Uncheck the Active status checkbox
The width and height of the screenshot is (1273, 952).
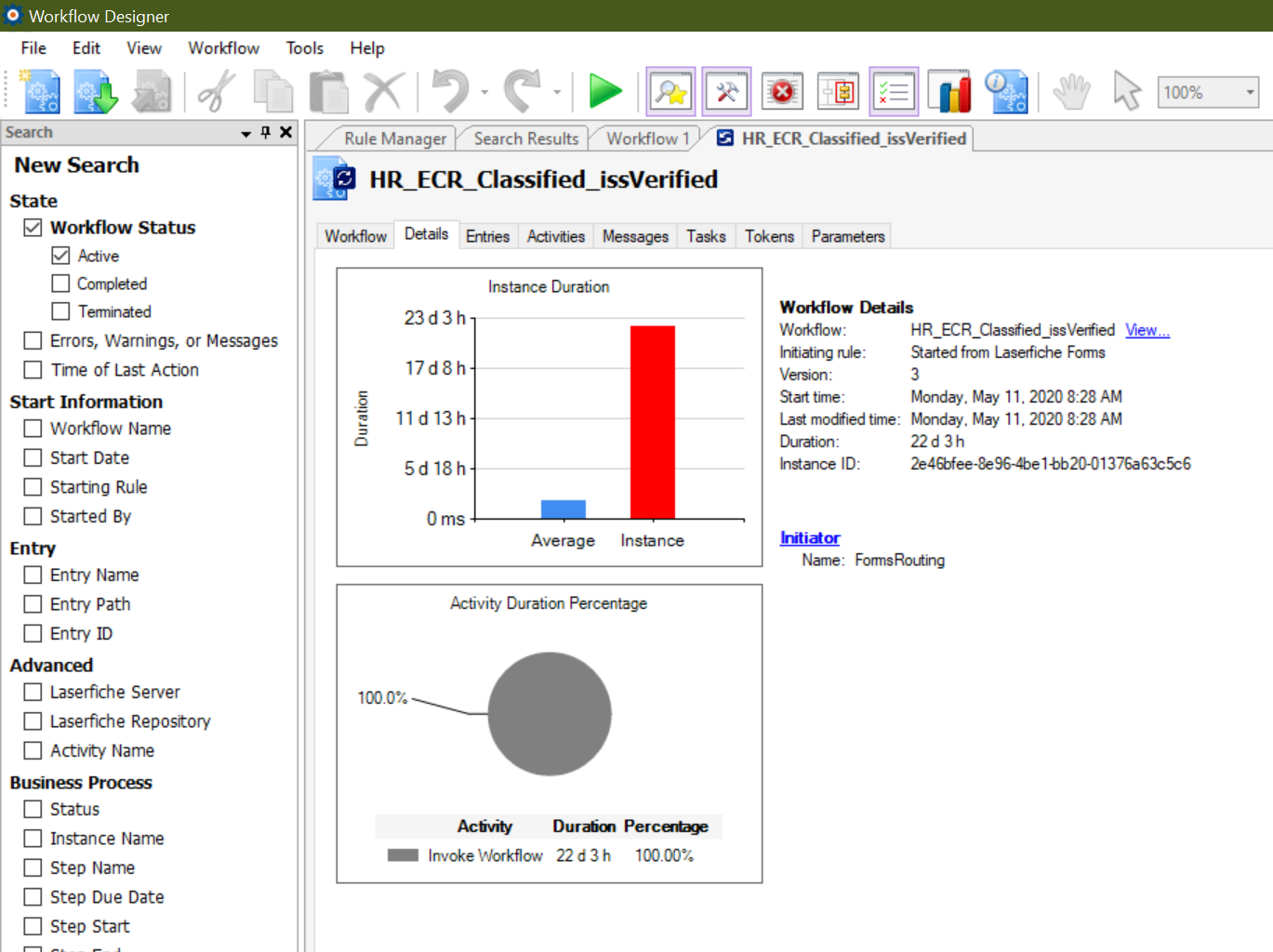(x=60, y=256)
